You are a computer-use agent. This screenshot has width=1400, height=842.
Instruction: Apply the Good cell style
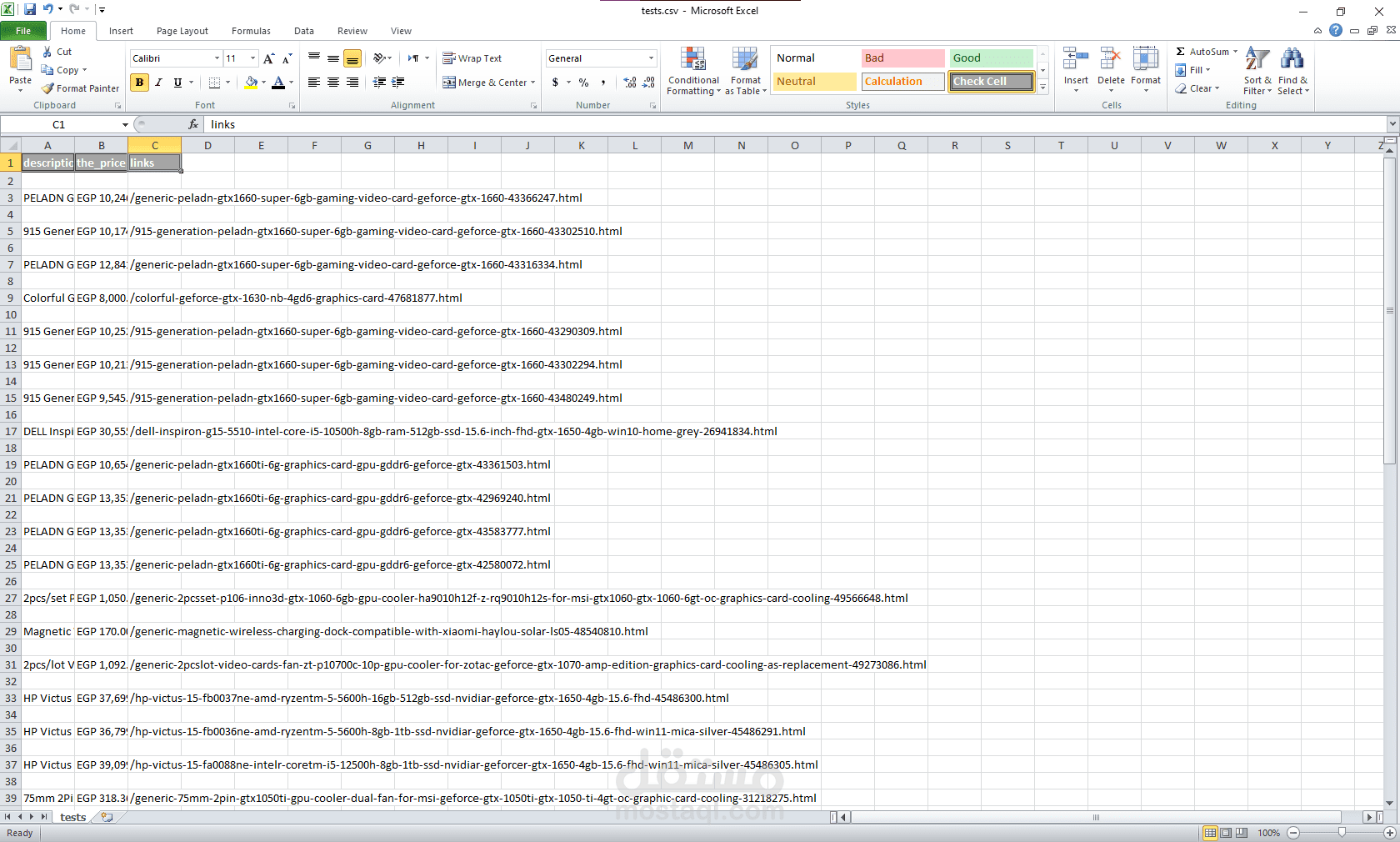point(992,58)
